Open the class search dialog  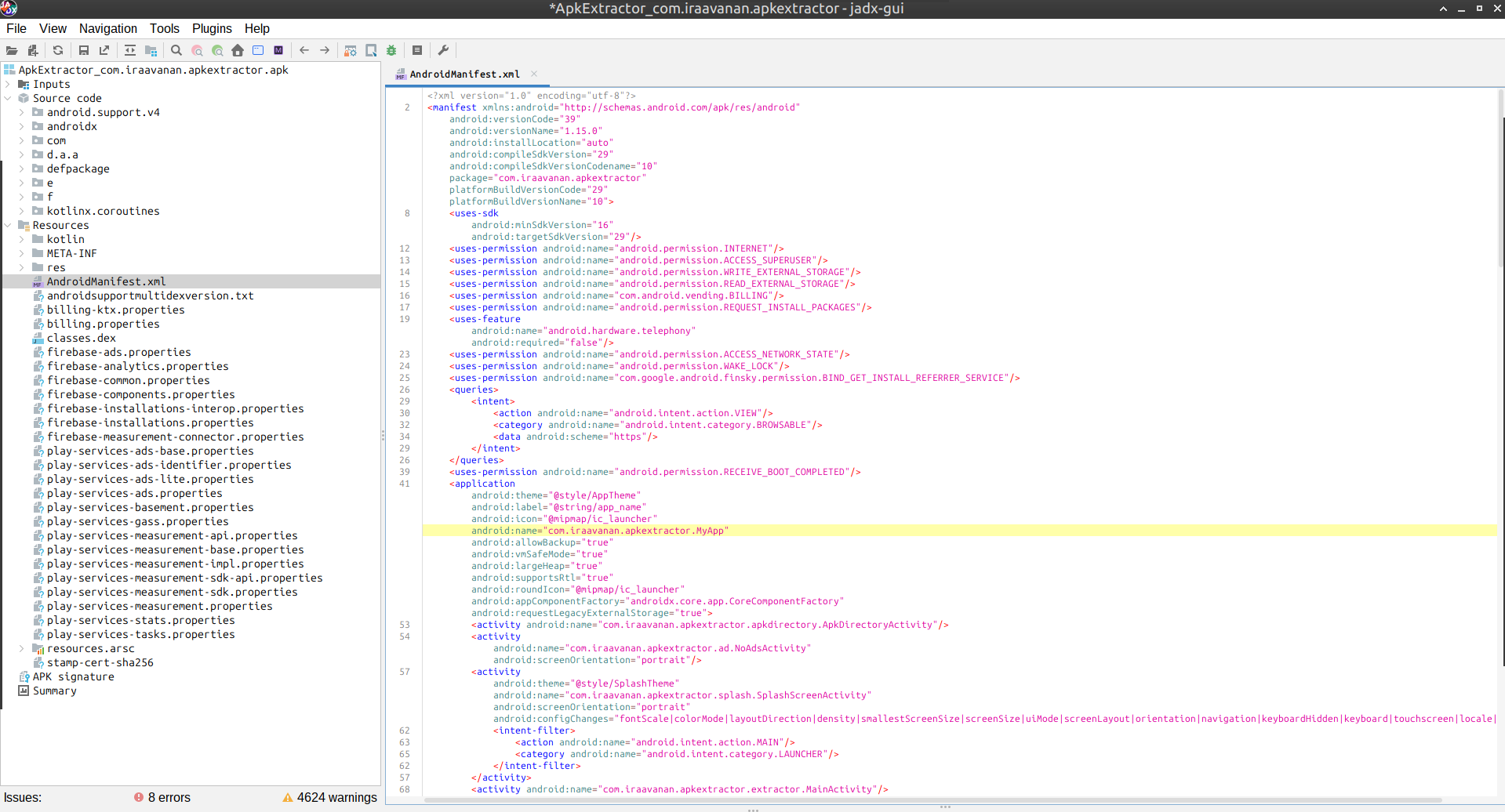point(198,50)
